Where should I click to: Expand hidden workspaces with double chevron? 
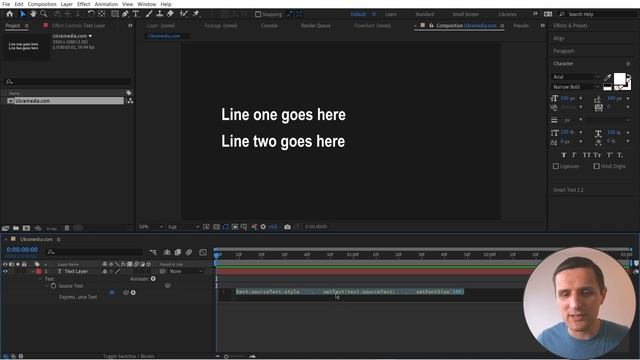(x=535, y=14)
